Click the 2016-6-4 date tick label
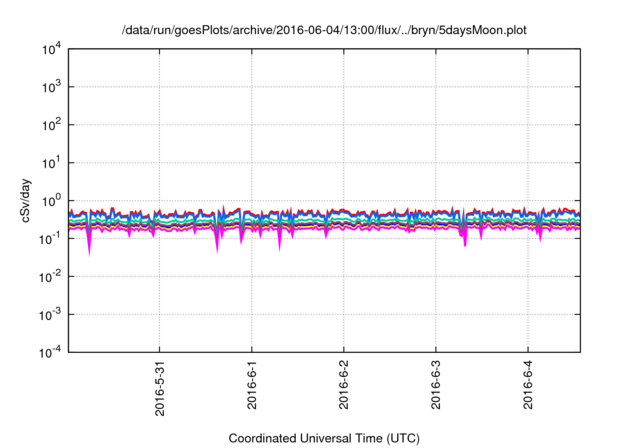Viewport: 640px width, 448px height. point(528,384)
